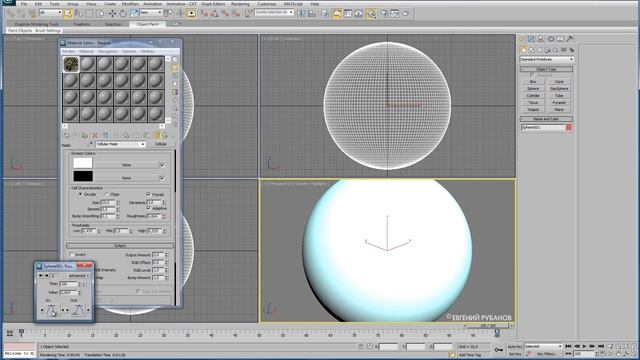Screen dimensions: 640x360
Task: Select the Rotate tool in main toolbar
Action: [x=123, y=13]
